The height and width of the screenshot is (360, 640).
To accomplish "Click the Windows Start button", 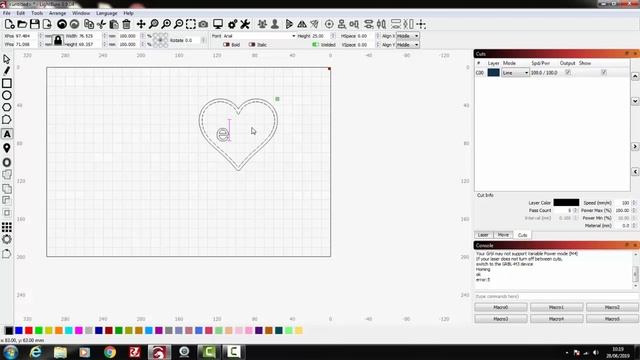I will pos(11,352).
